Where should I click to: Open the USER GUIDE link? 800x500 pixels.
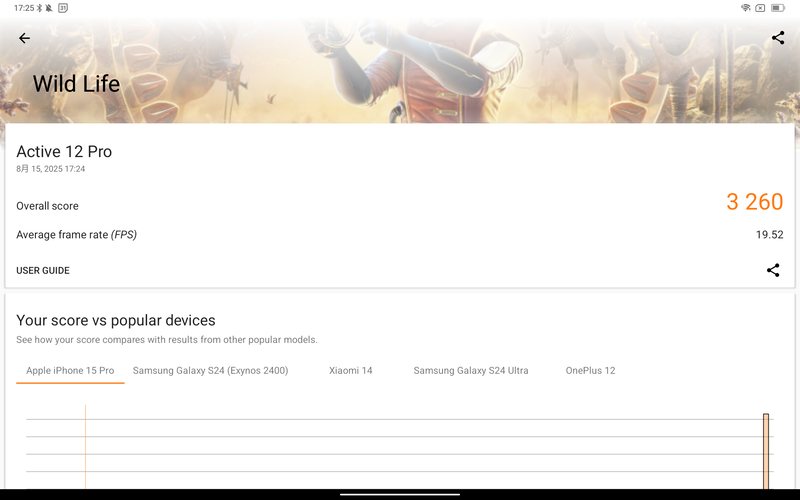click(43, 270)
